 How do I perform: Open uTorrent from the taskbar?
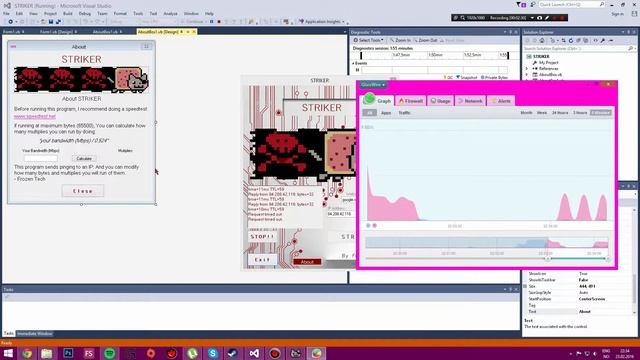[x=192, y=353]
